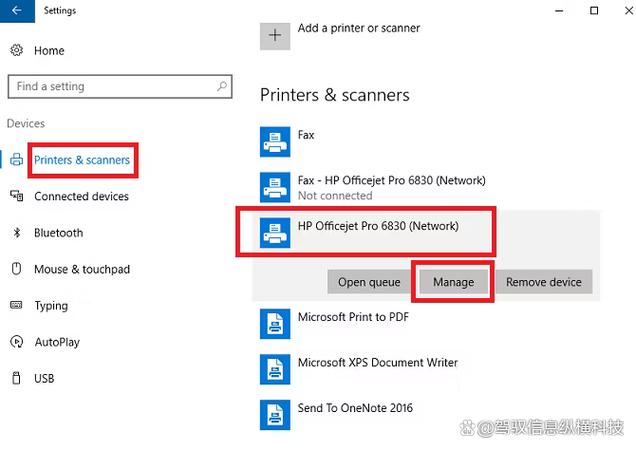Click Add a printer or scanner text
Viewport: 636px width, 450px height.
click(x=359, y=28)
